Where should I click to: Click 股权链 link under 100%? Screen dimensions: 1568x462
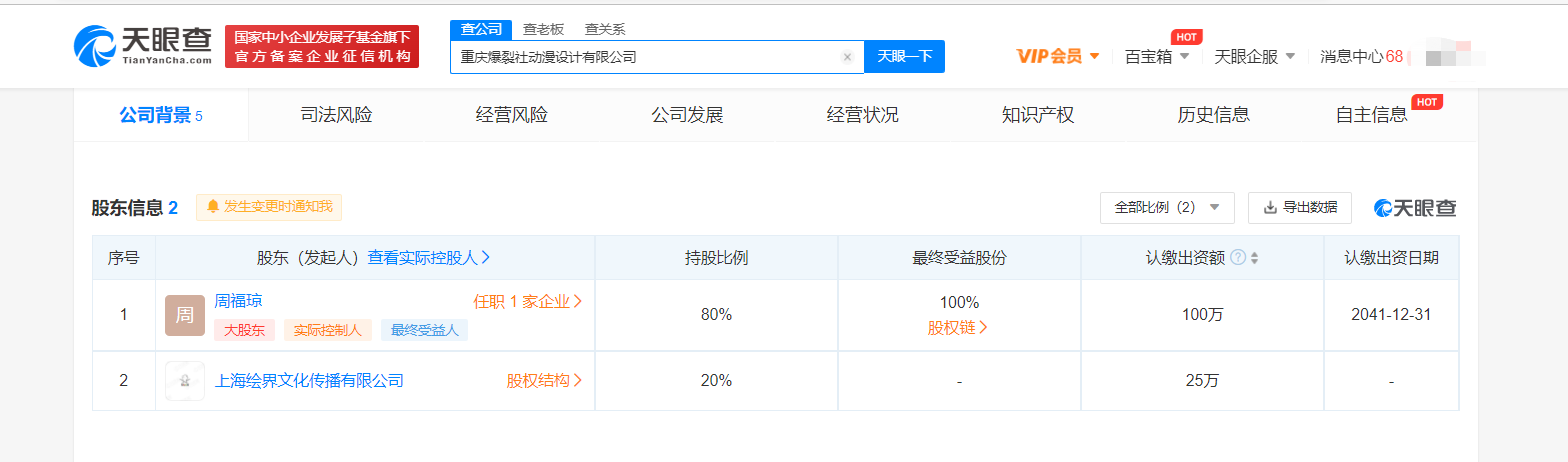(958, 327)
